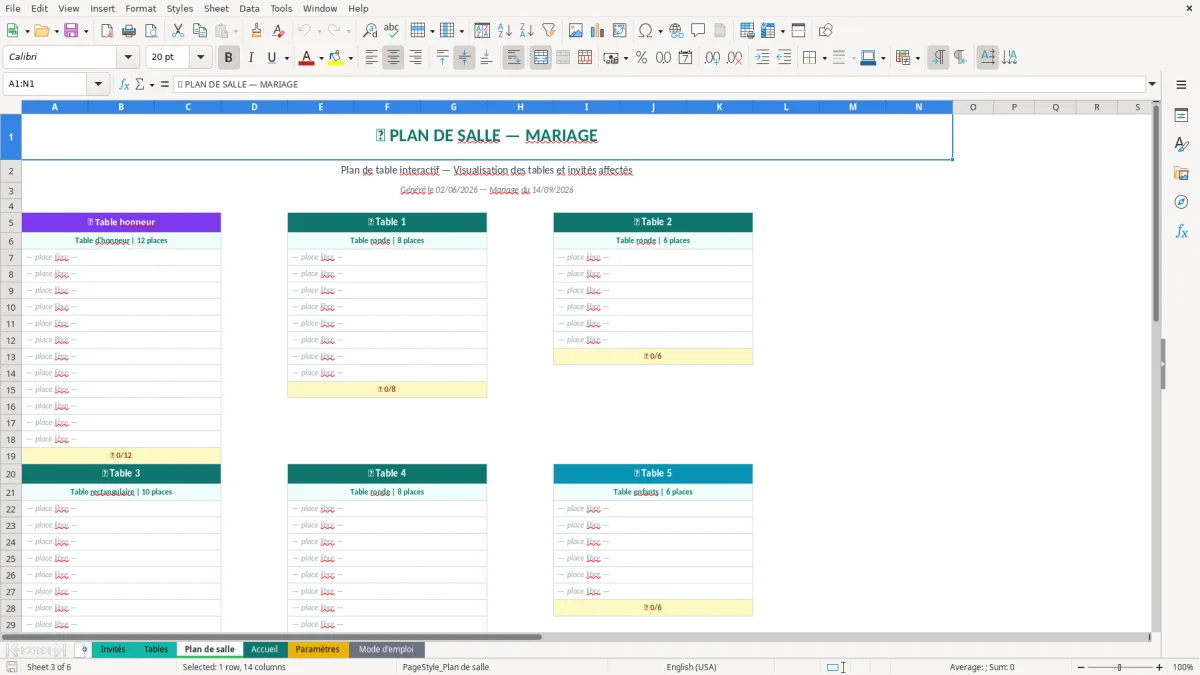
Task: Open Background Color dropdown arrow
Action: coord(350,58)
